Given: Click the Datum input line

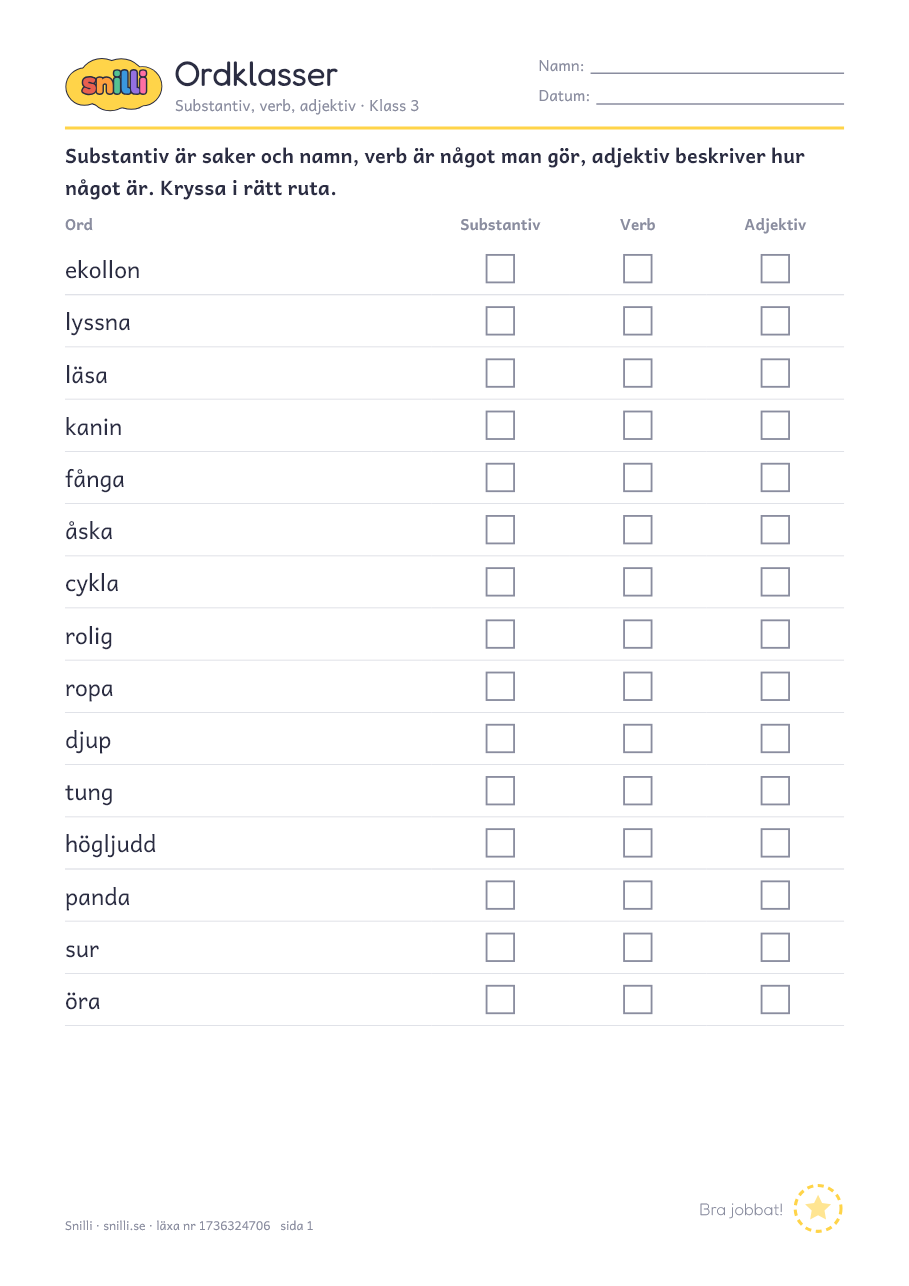Looking at the screenshot, I should (720, 102).
